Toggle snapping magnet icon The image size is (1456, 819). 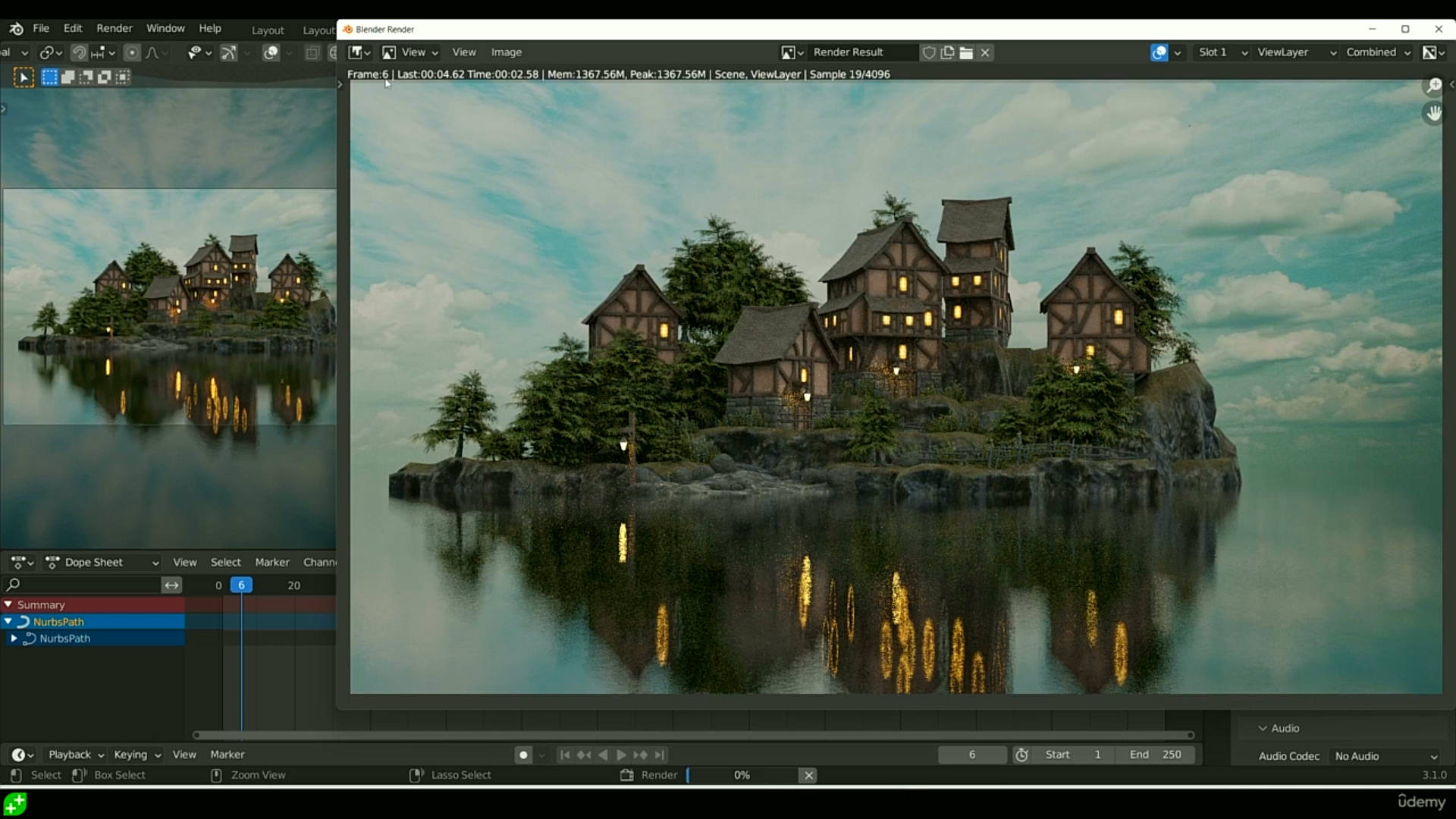click(x=79, y=52)
